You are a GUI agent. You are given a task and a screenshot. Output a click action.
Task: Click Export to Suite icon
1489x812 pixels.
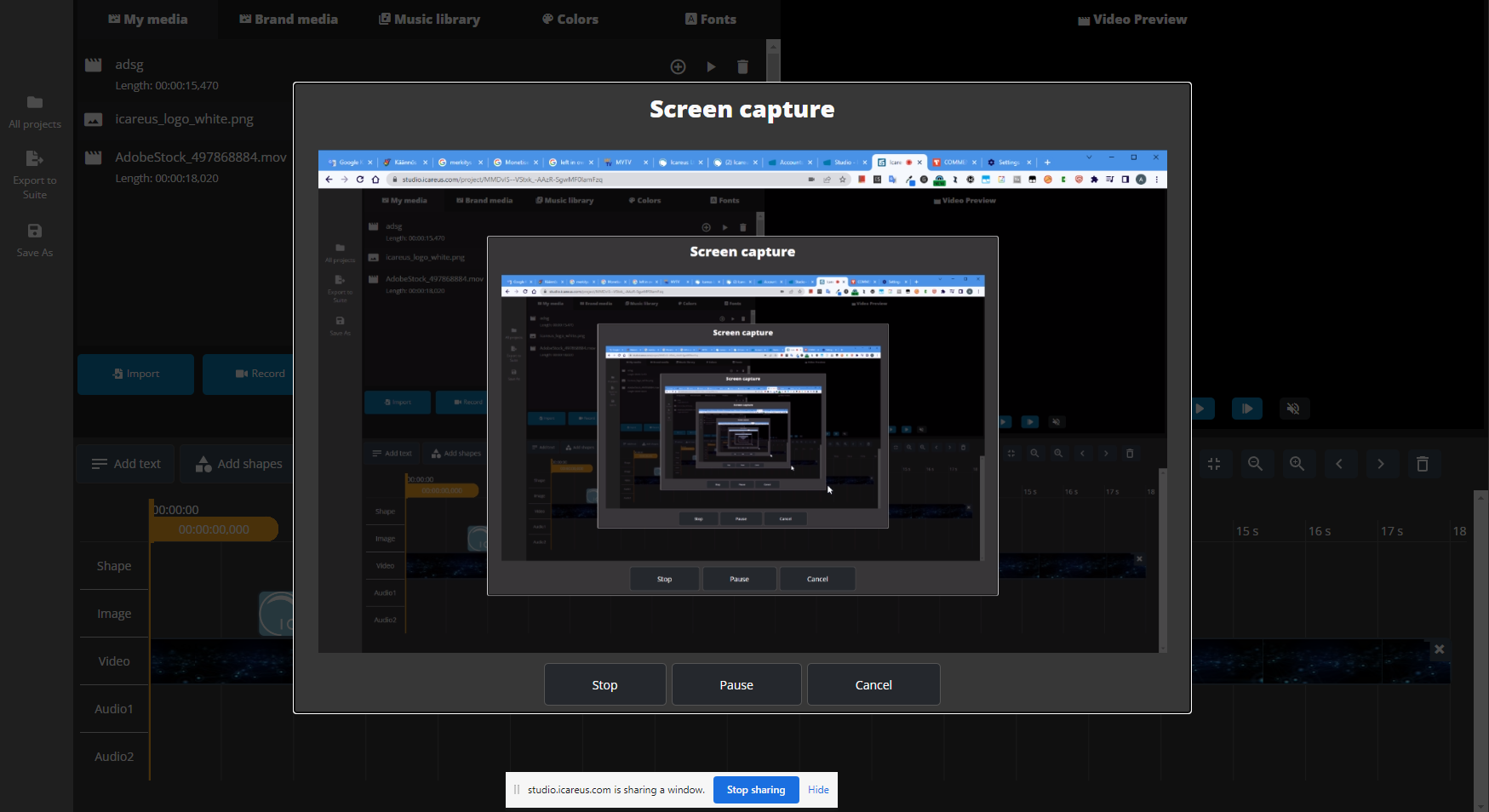pyautogui.click(x=35, y=159)
